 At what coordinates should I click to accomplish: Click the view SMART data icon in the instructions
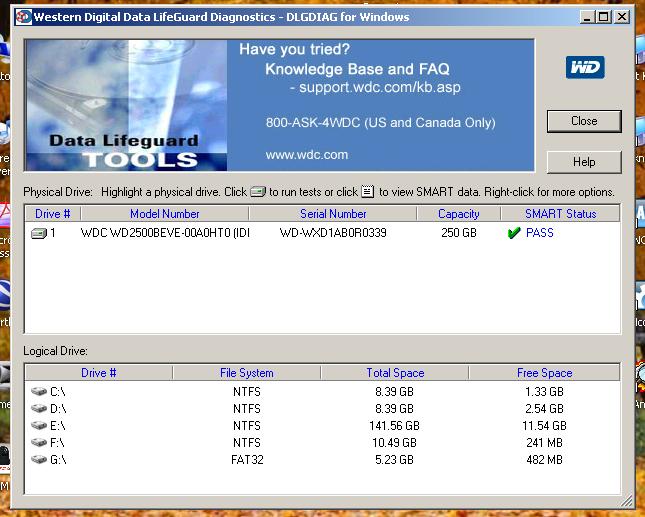pos(368,192)
